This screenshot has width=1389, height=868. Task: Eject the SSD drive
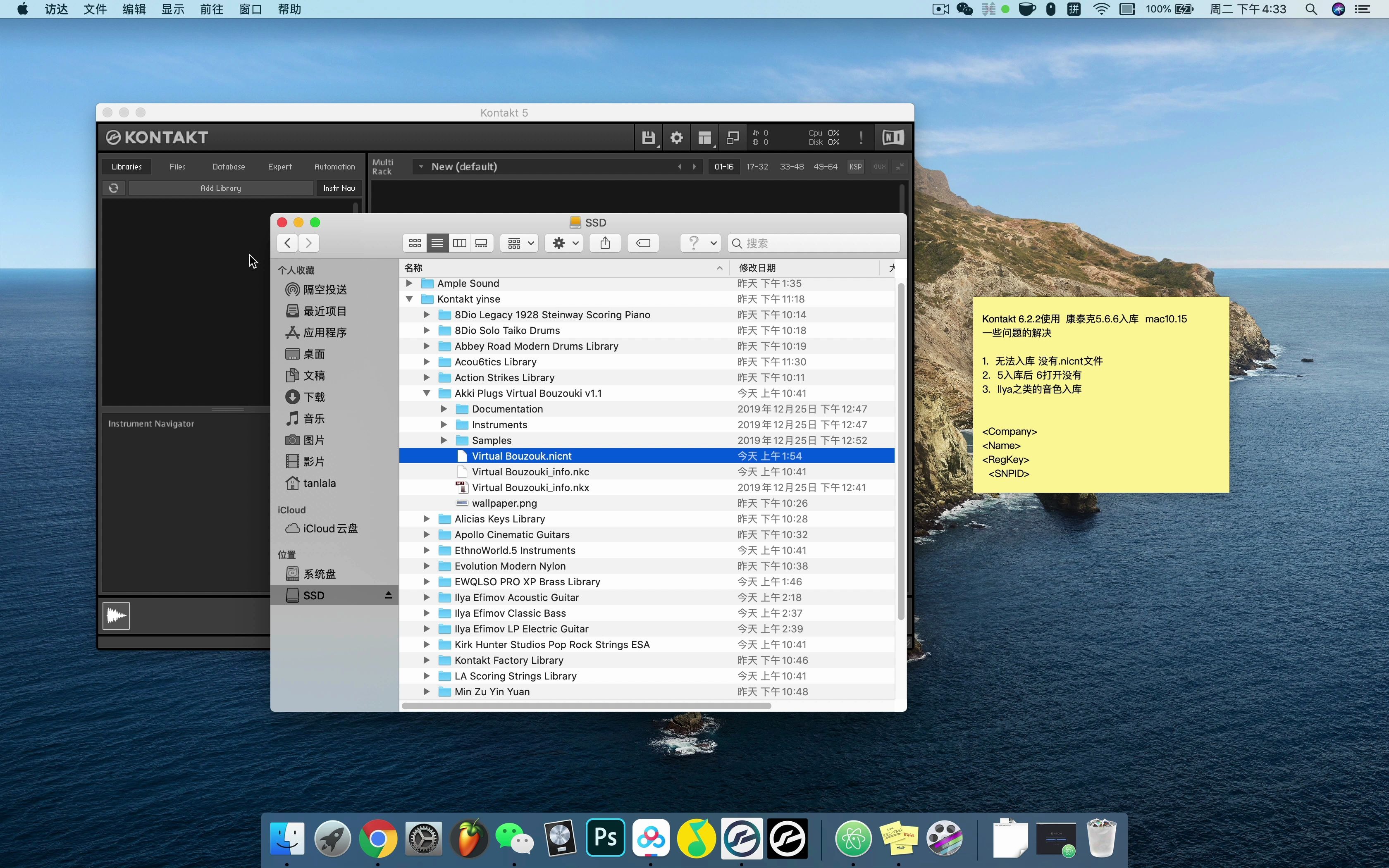(389, 595)
